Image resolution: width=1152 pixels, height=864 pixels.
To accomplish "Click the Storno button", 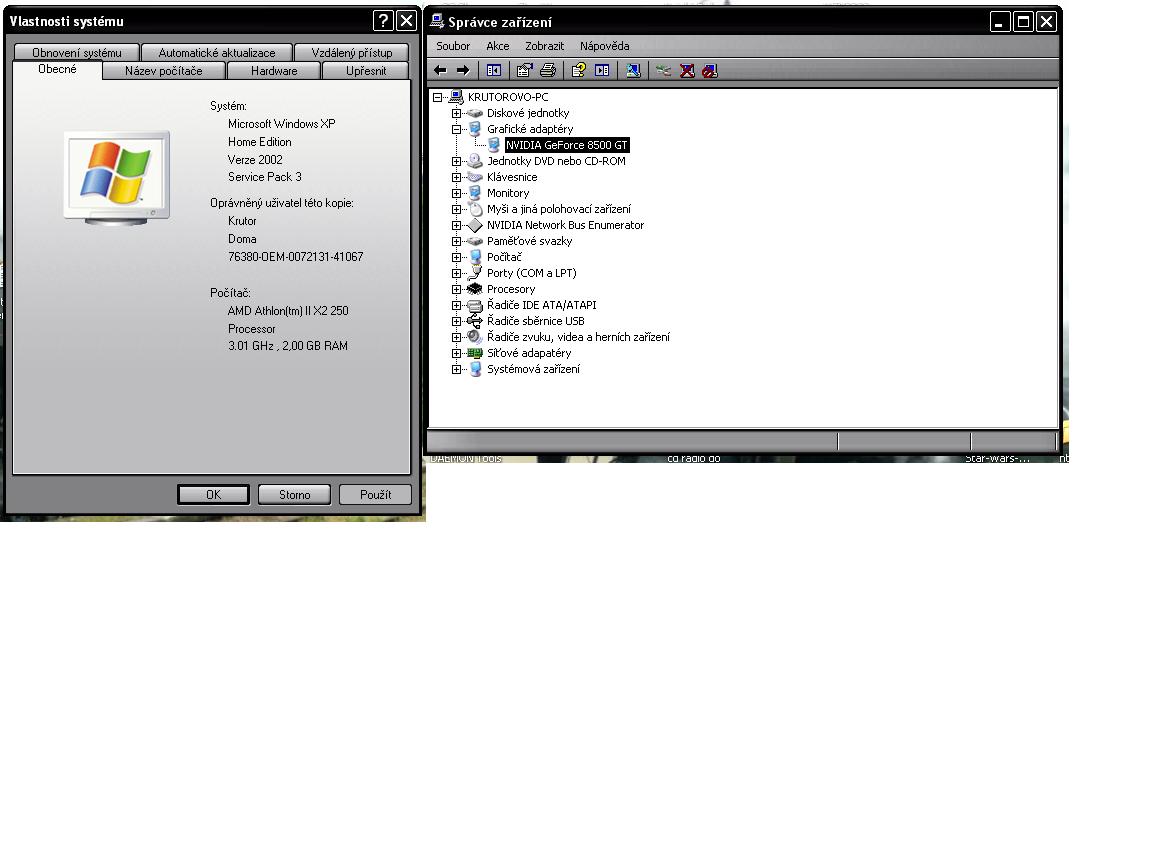I will [295, 494].
